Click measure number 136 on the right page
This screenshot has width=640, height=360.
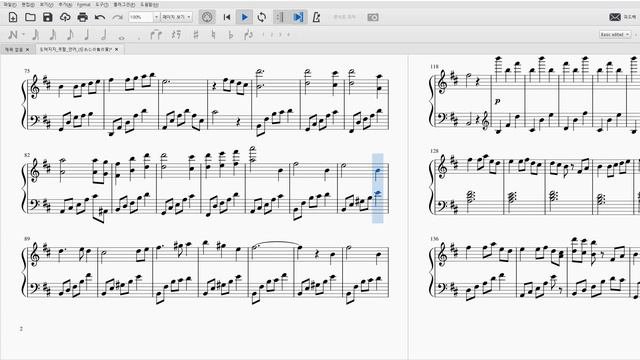point(434,239)
